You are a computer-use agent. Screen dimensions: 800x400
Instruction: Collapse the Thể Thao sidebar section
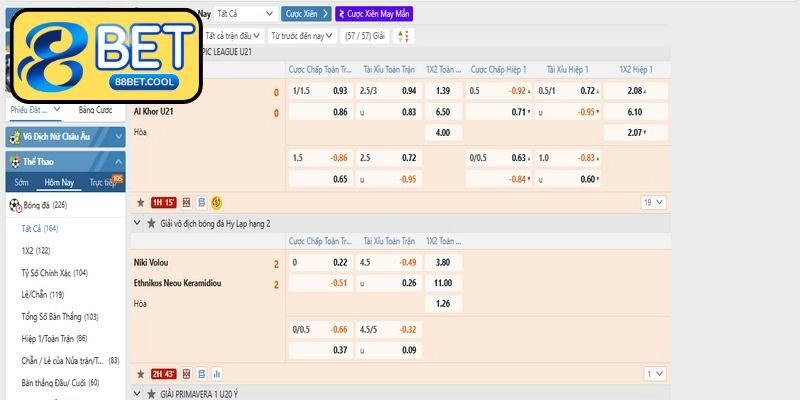(118, 160)
